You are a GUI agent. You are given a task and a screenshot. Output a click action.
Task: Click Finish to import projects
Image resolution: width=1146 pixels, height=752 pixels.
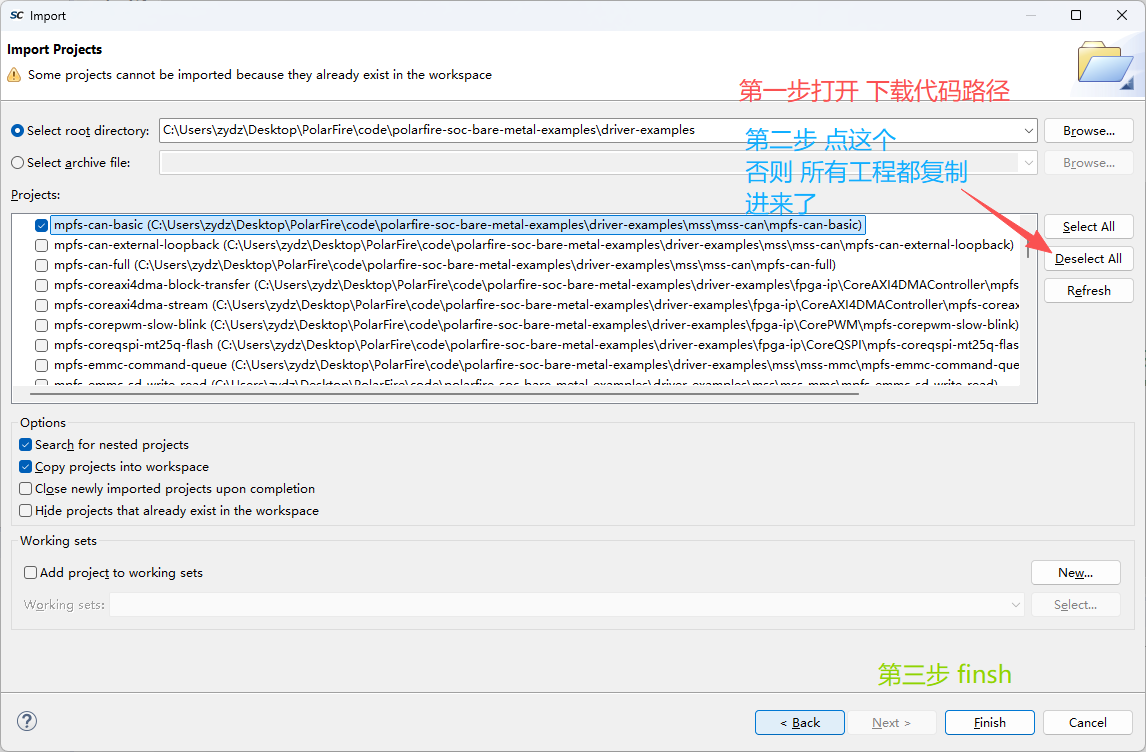point(990,722)
